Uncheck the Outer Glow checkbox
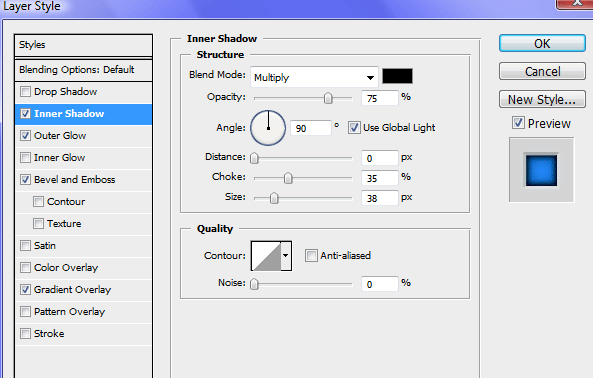This screenshot has height=378, width=593. tap(25, 135)
